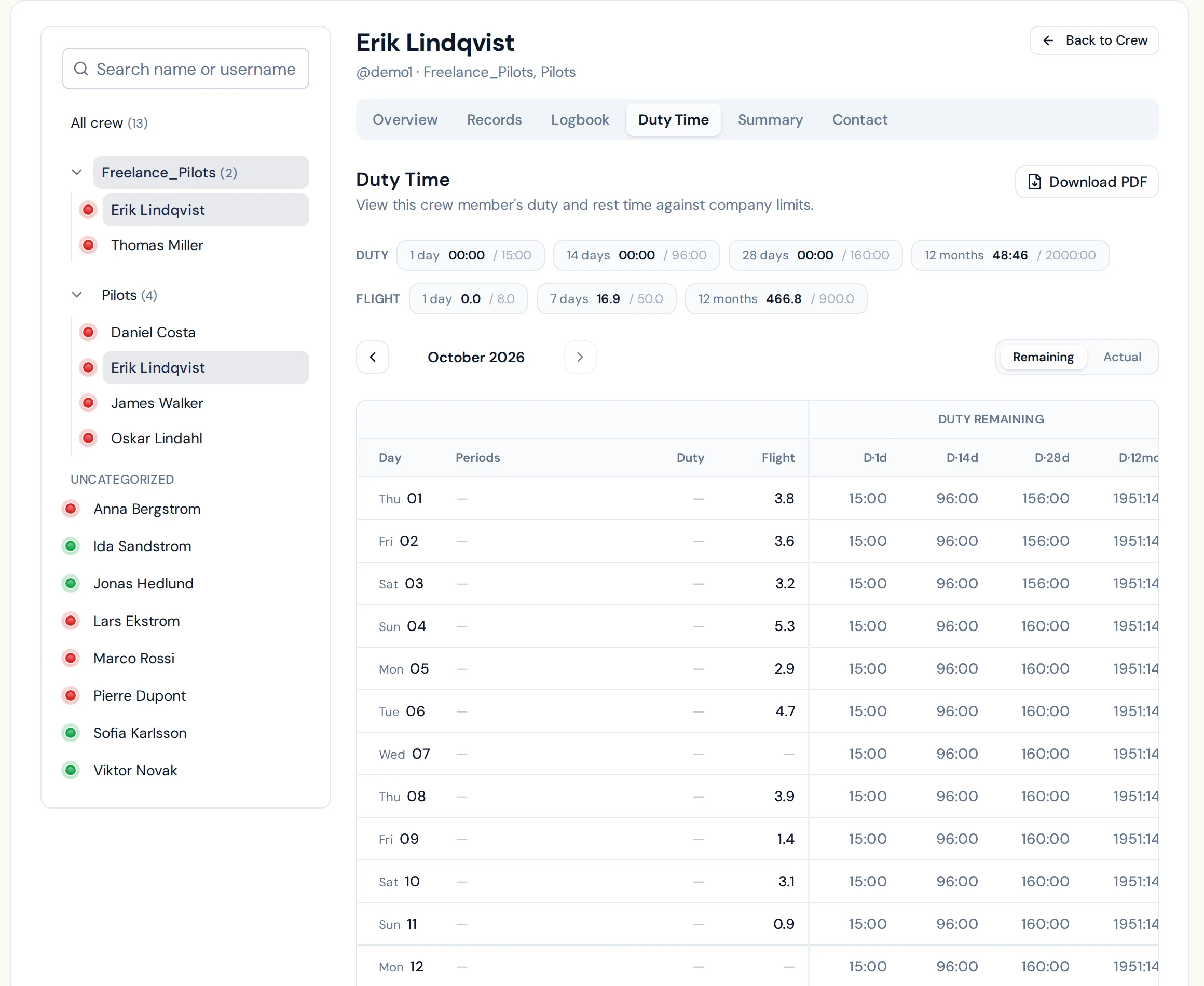Select the Freelance_Pilots (2) group label

click(x=201, y=172)
